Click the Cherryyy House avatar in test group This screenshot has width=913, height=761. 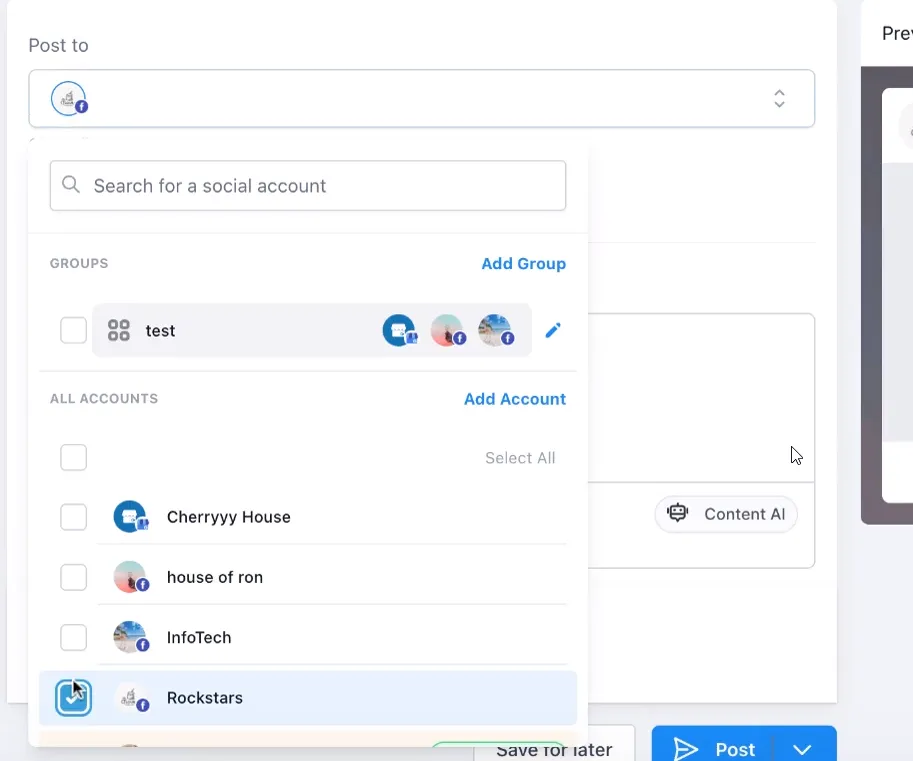coord(399,330)
